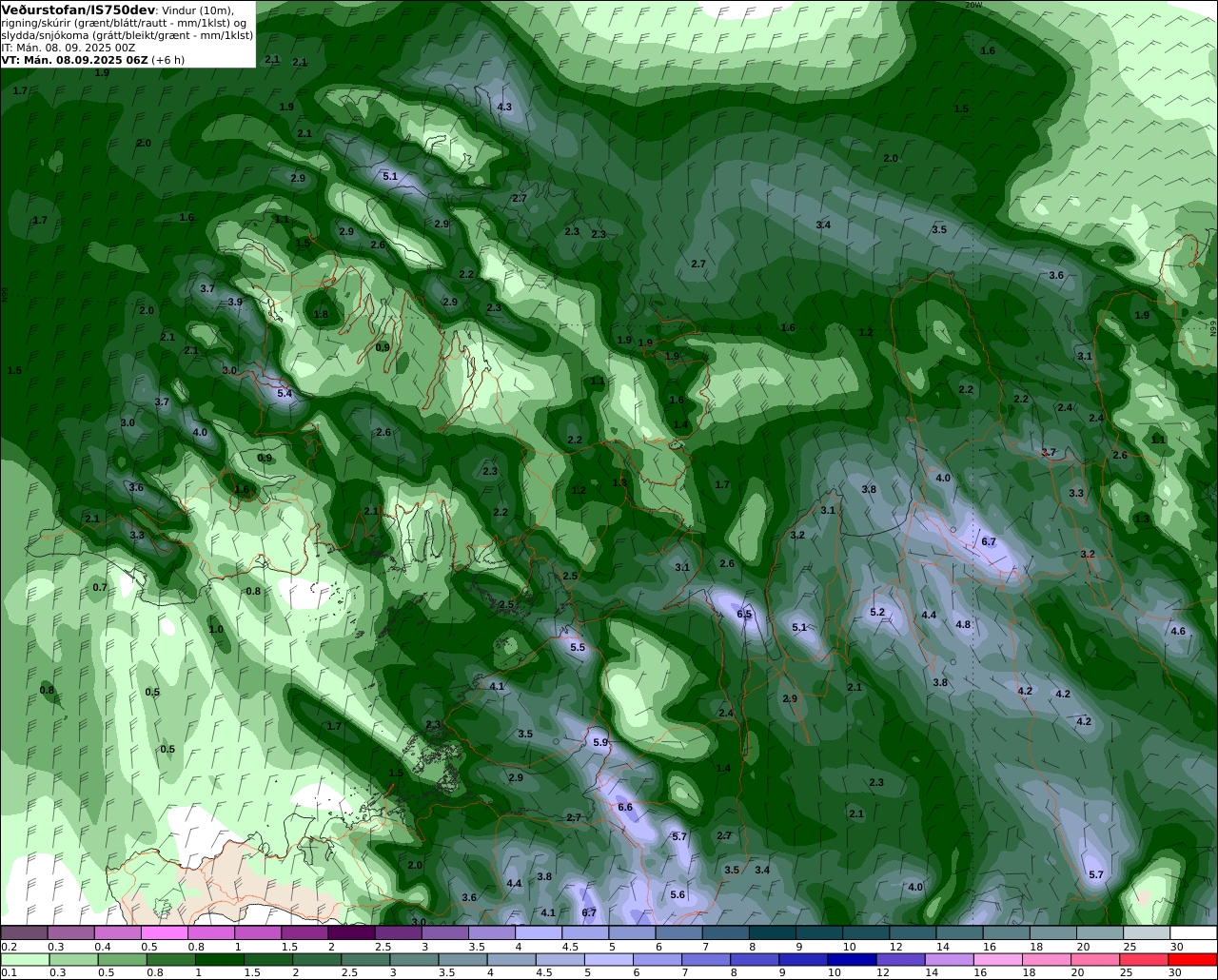Pick the light pink swatch labeled 16

(998, 959)
